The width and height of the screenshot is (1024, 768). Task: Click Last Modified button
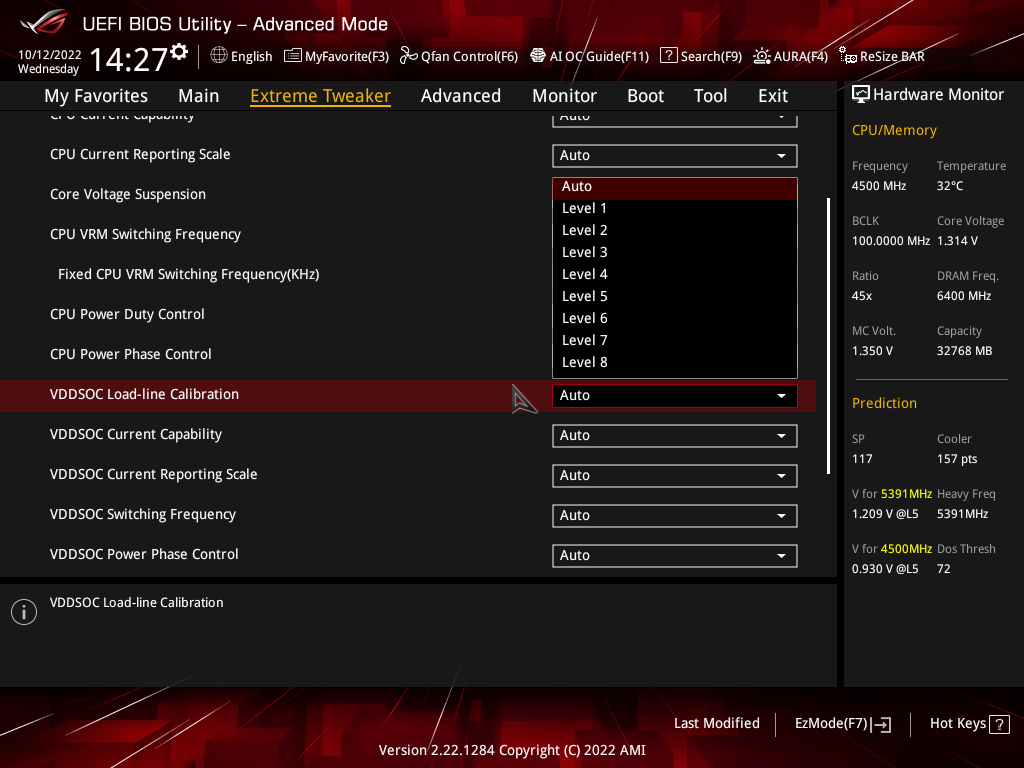point(716,724)
